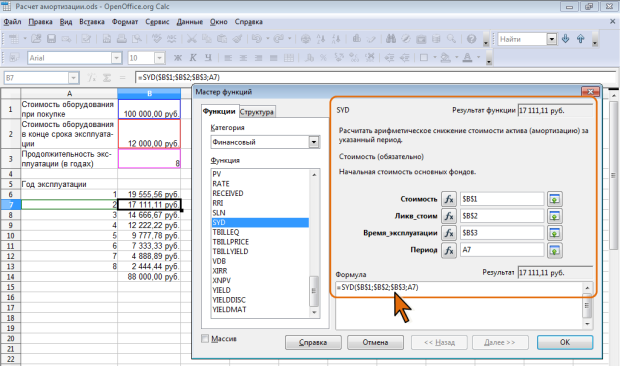620x366 pixels.
Task: Click the Gallery icon in toolbar
Action: tap(421, 39)
